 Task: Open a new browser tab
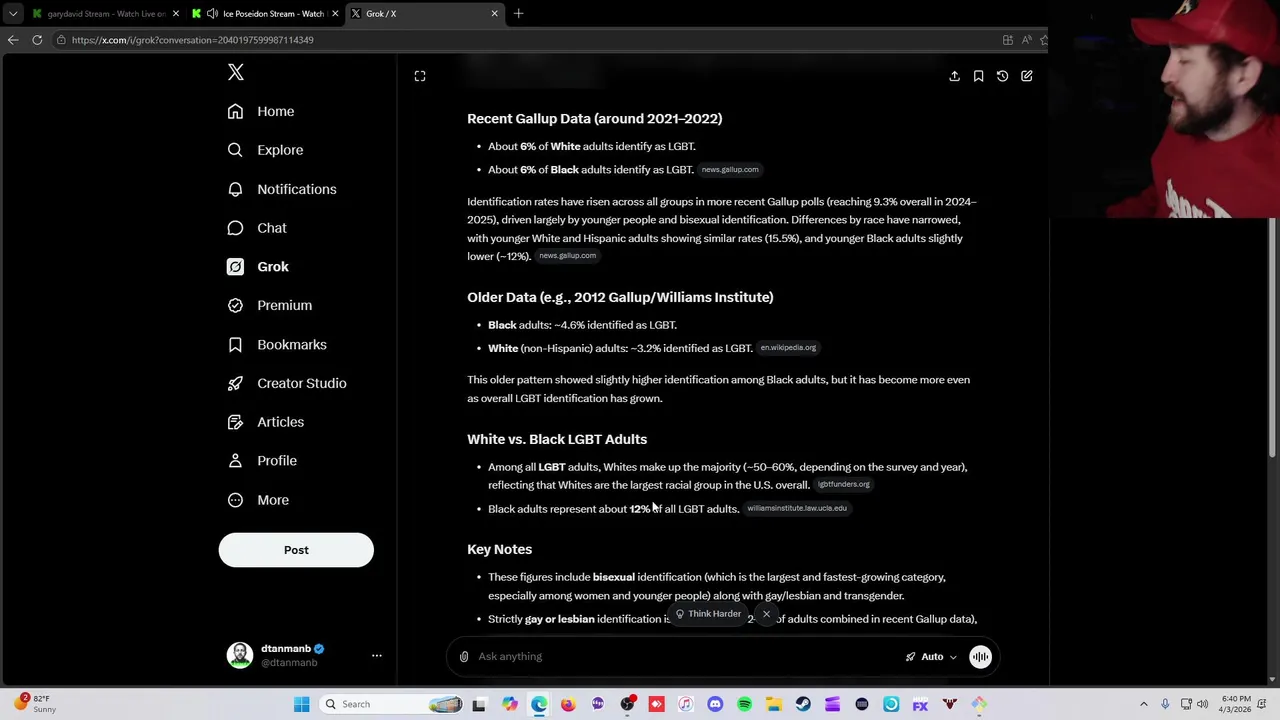tap(518, 14)
